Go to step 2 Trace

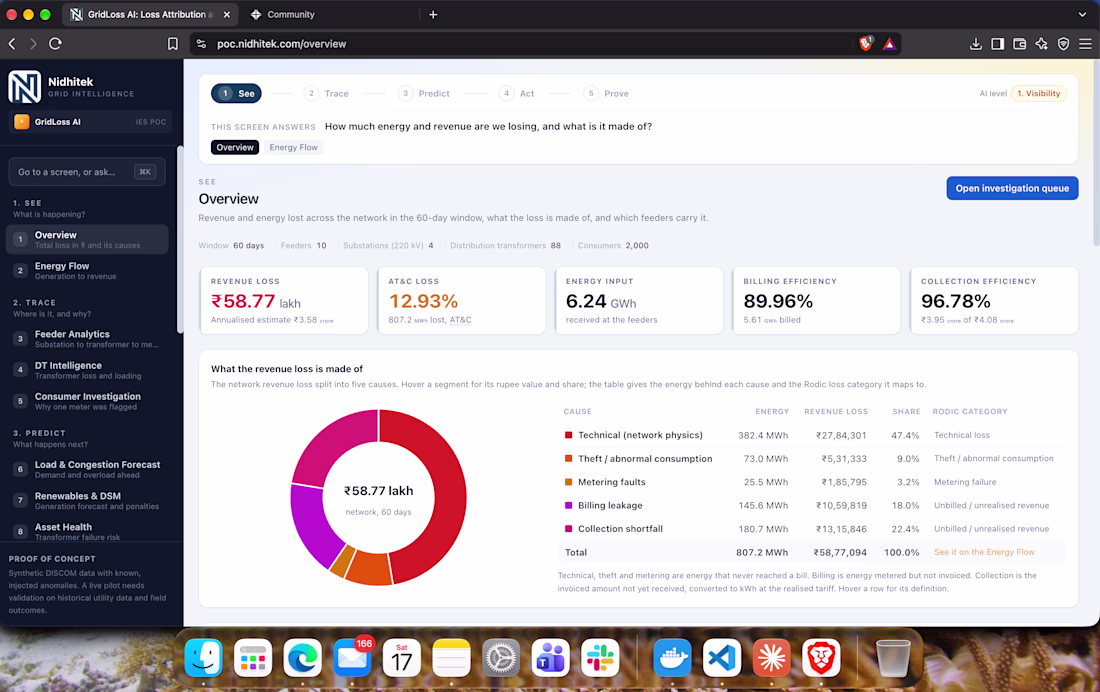[x=326, y=93]
